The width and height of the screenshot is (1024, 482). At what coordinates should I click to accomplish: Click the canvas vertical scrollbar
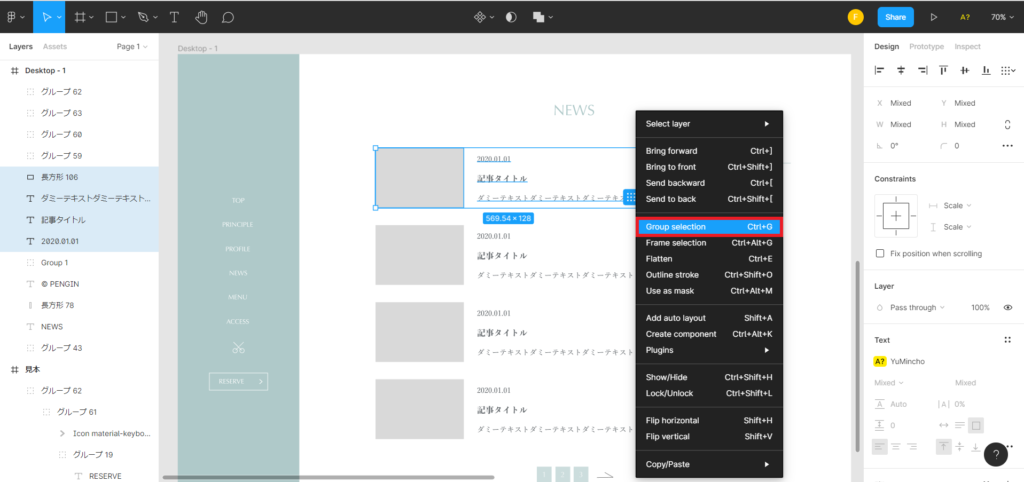click(857, 356)
